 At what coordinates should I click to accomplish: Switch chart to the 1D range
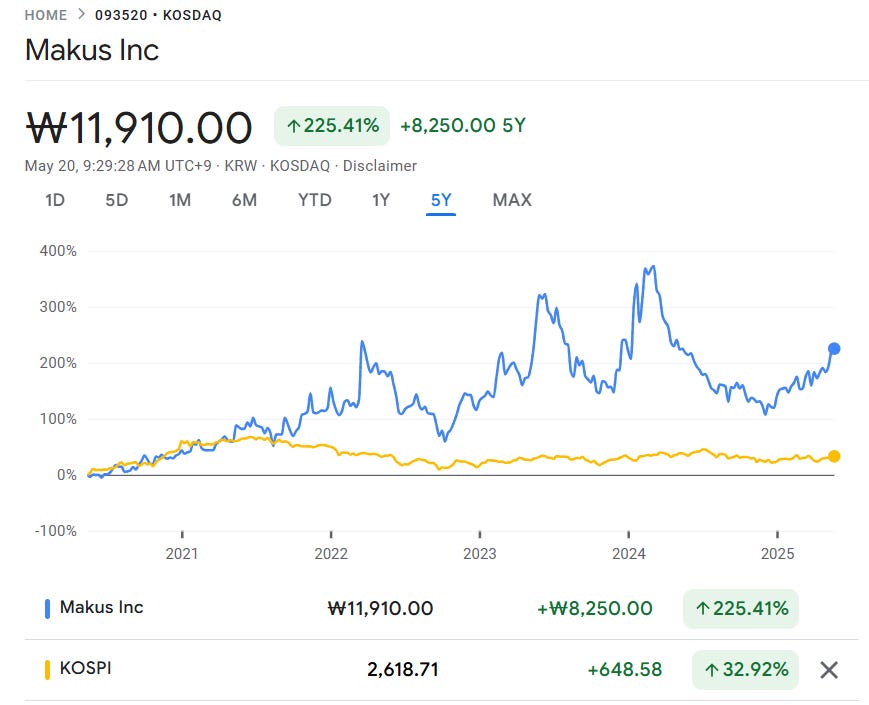[55, 200]
